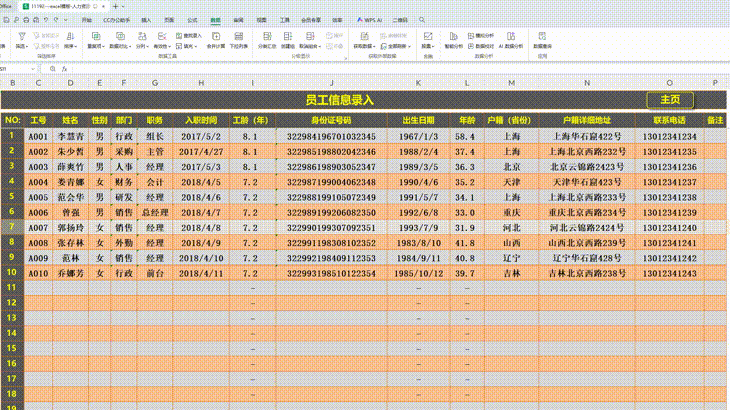Click the Data Compare (数据对比) icon
The width and height of the screenshot is (730, 410).
[x=120, y=36]
